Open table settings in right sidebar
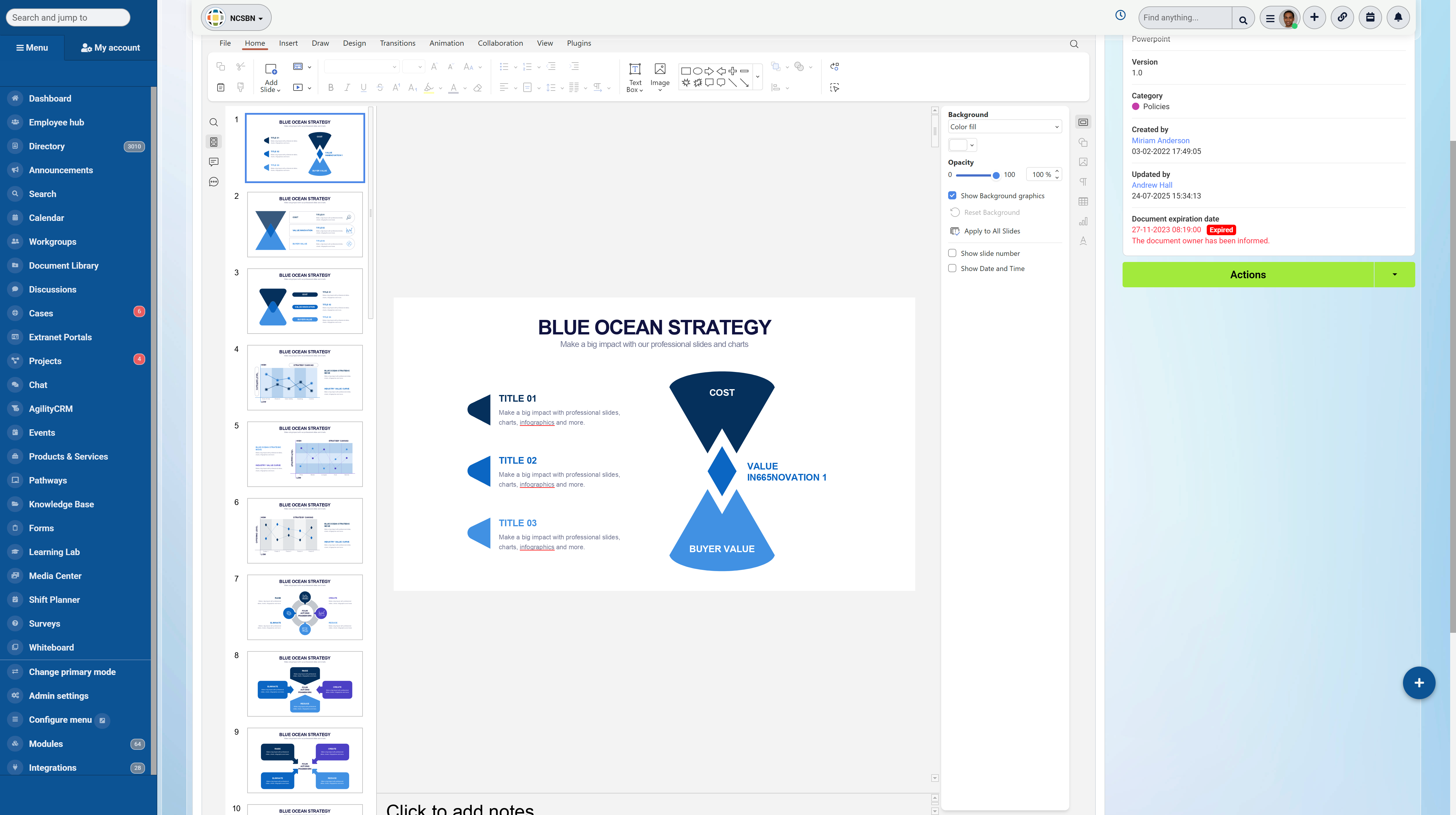The width and height of the screenshot is (1456, 815). [1083, 202]
